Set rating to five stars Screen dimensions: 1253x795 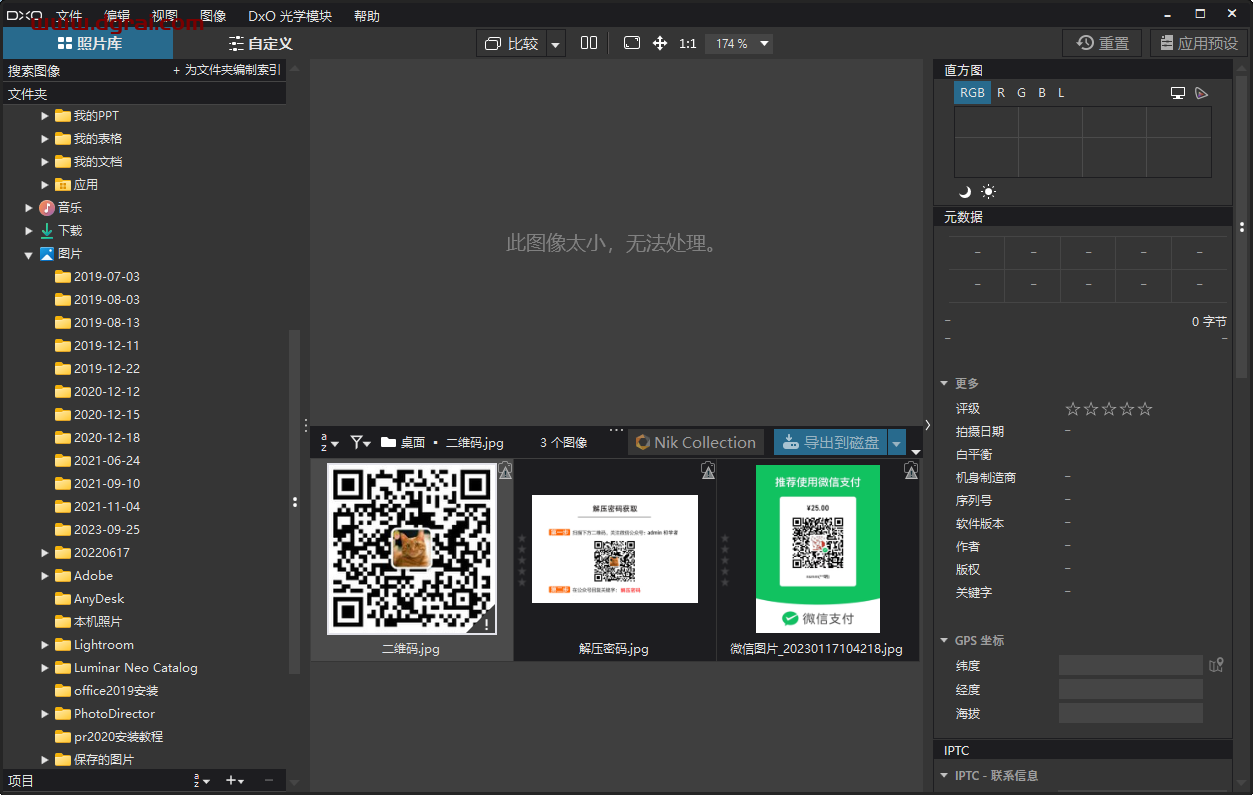click(x=1145, y=409)
